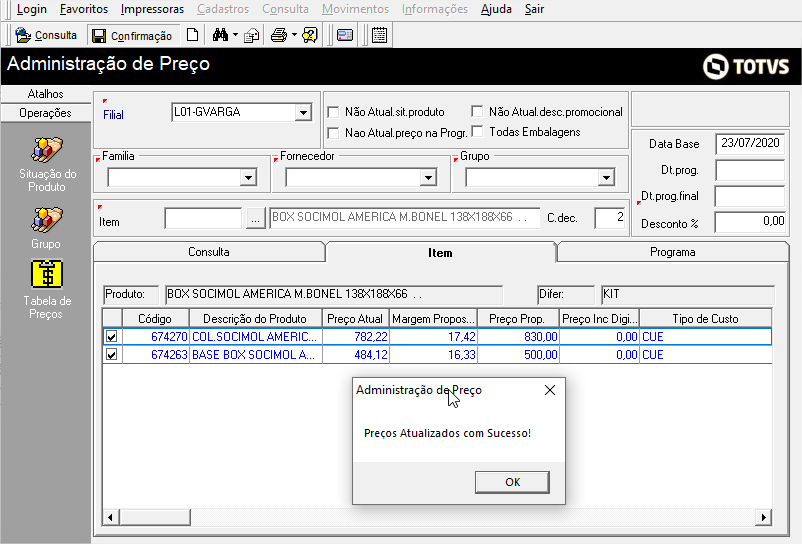
Task: Click the Preço Atual column header
Action: [x=355, y=319]
